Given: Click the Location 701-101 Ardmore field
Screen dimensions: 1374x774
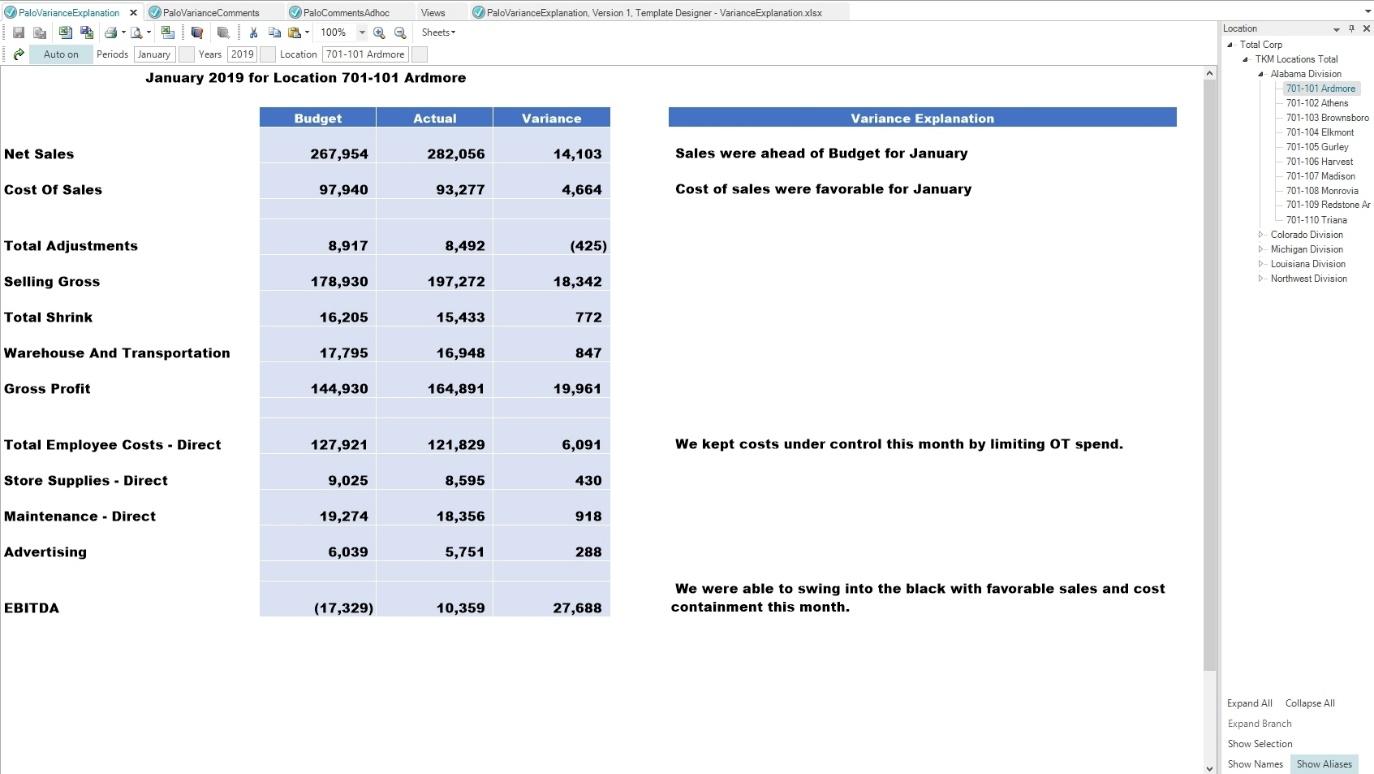Looking at the screenshot, I should pos(365,54).
